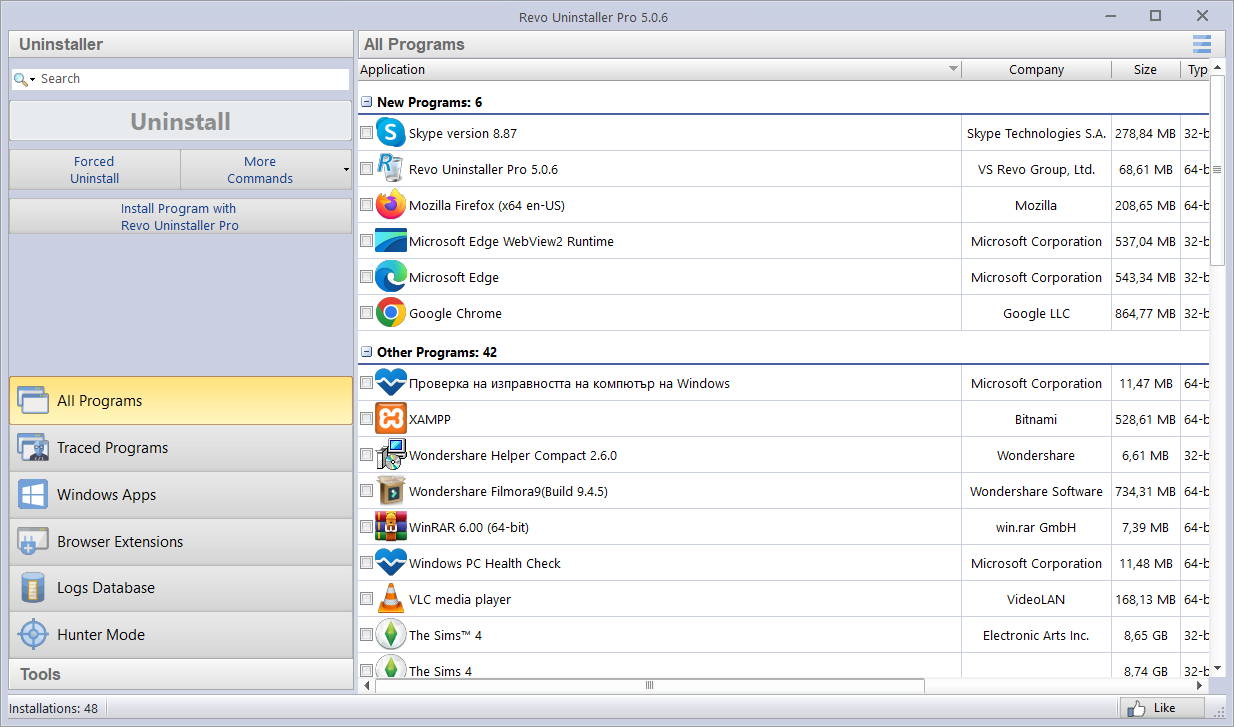Click the WinRAR icon
1234x727 pixels.
pos(390,527)
